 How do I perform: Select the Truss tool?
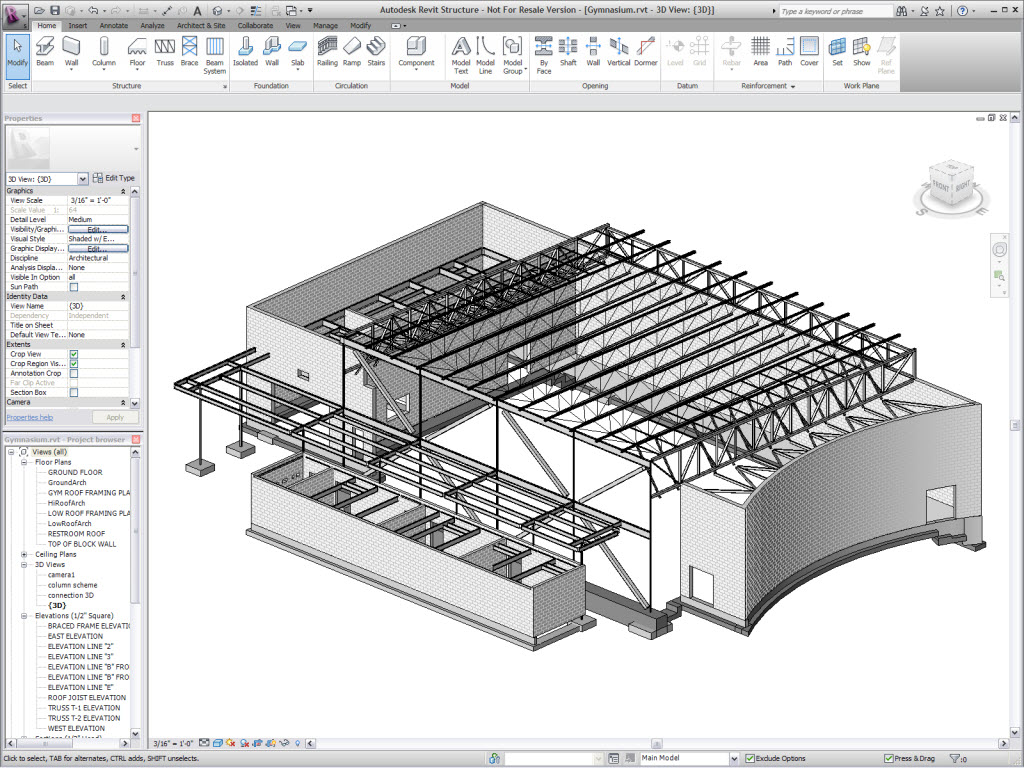(165, 50)
